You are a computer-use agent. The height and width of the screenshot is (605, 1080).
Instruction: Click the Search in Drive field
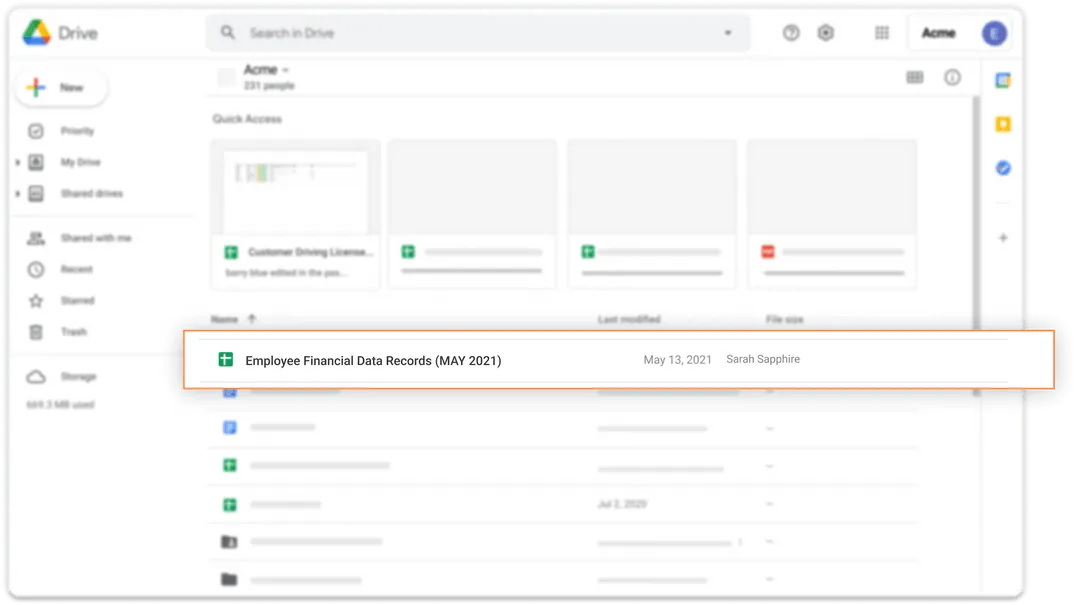tap(477, 32)
